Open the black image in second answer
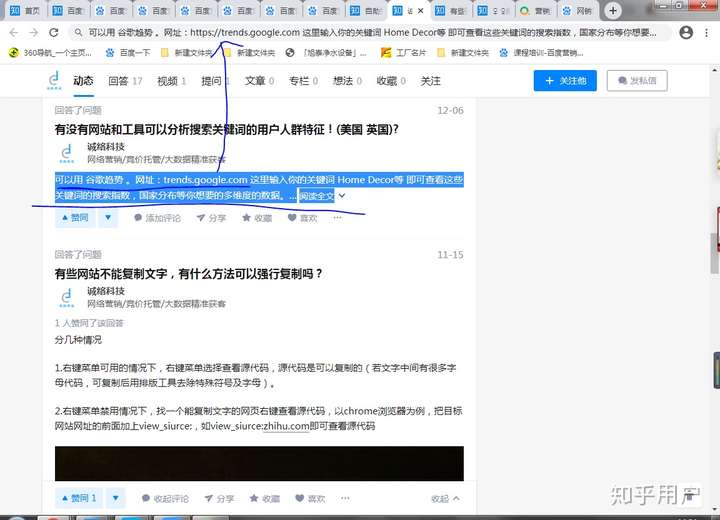Image resolution: width=720 pixels, height=520 pixels. (259, 463)
